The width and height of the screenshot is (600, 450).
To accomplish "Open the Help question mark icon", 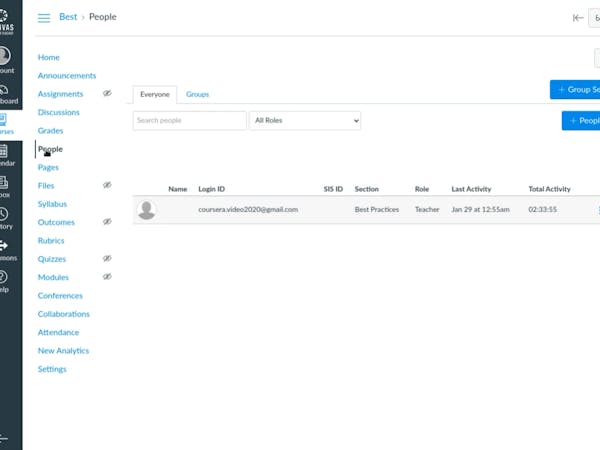I will coord(3,277).
